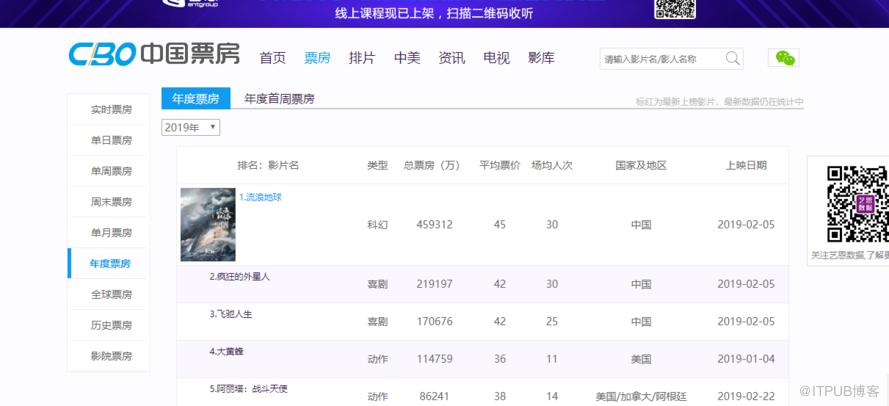Open 电视 in top navigation

[x=497, y=58]
